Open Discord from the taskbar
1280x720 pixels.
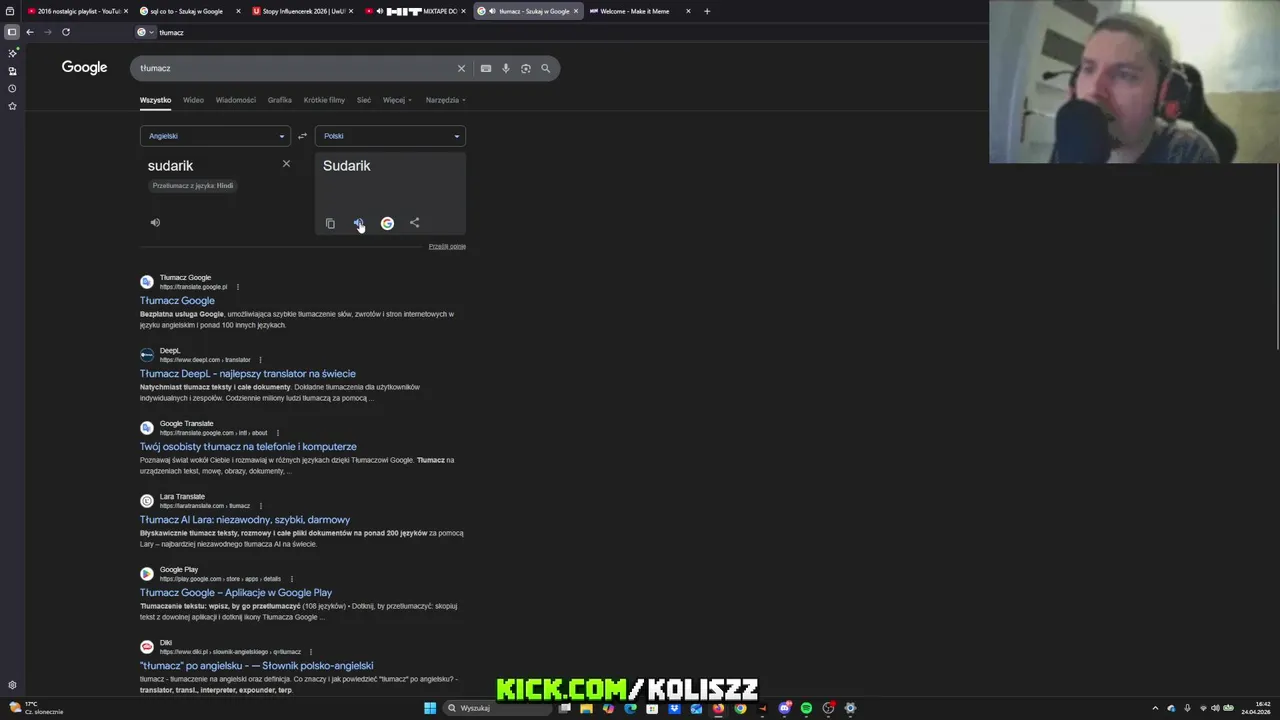[x=785, y=708]
